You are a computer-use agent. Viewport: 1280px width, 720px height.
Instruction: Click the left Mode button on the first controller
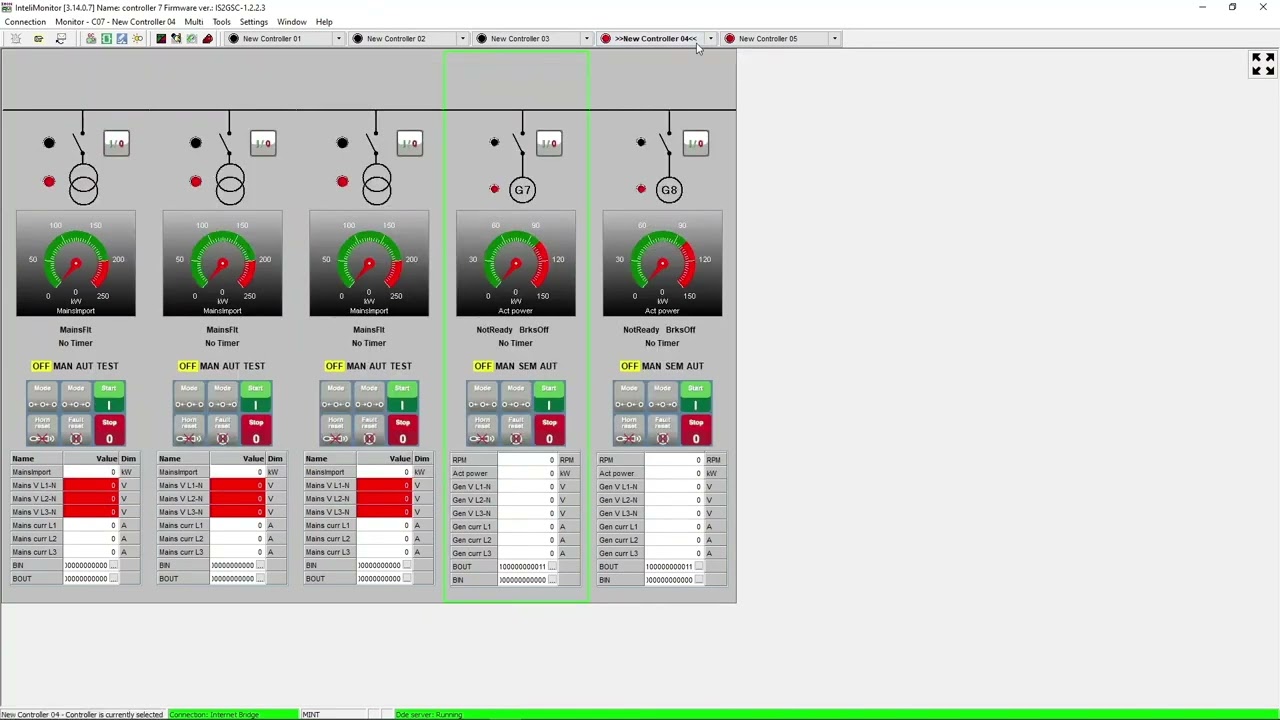(x=42, y=397)
